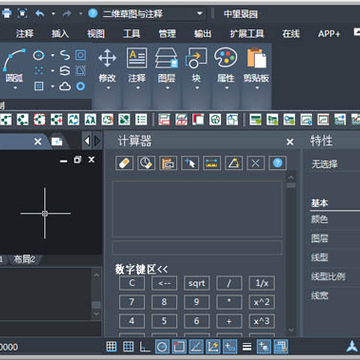Click the clear history clock icon in calculator

click(146, 163)
